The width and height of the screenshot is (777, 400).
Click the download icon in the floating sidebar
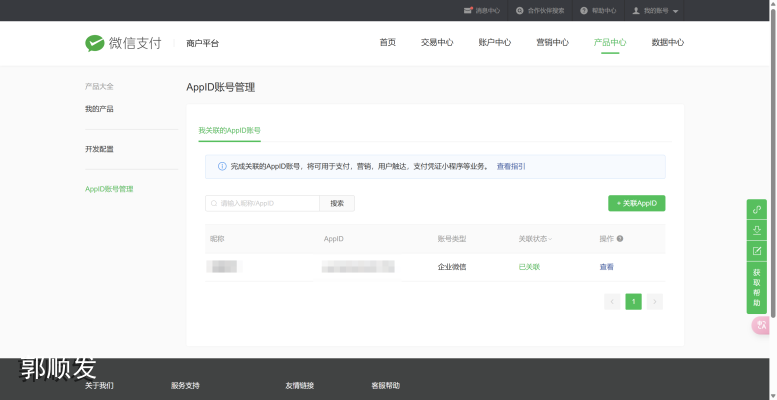pos(757,230)
